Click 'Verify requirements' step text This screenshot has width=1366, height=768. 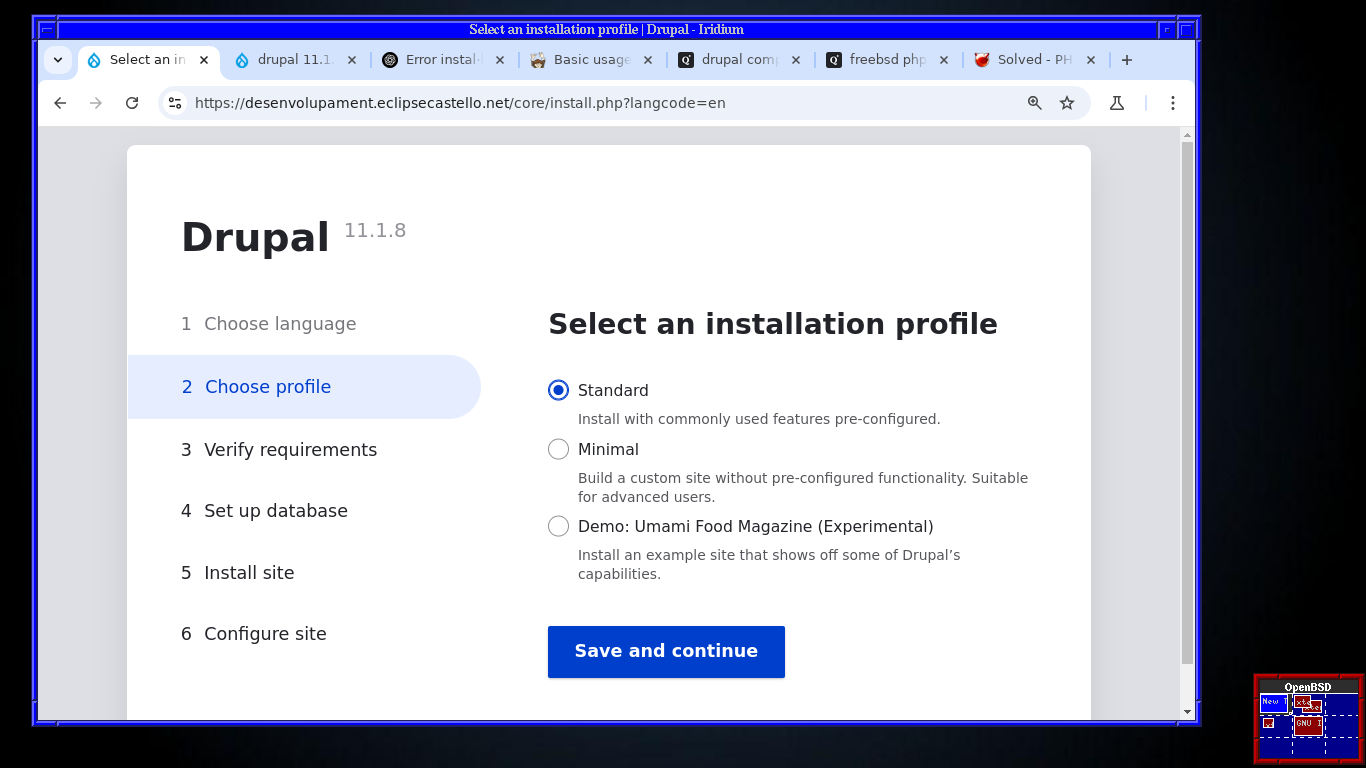click(x=291, y=450)
